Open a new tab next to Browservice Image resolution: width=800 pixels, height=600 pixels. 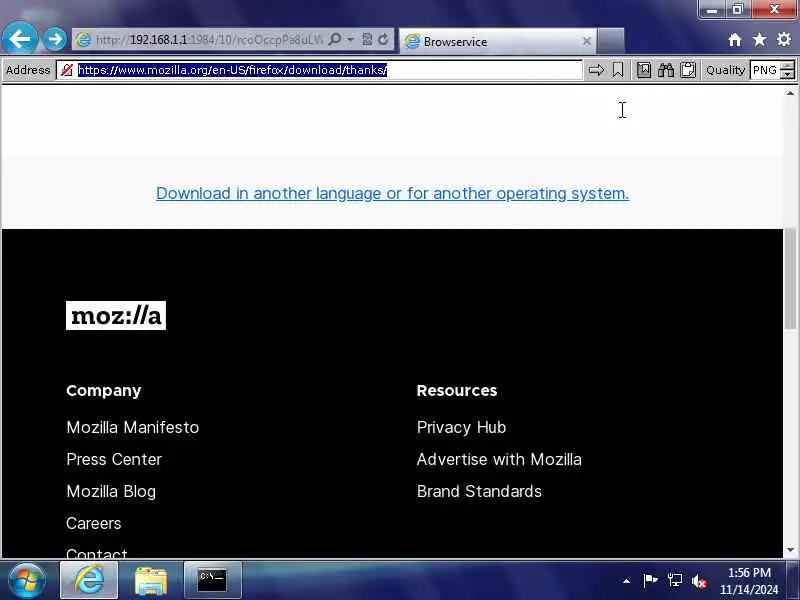(x=611, y=41)
